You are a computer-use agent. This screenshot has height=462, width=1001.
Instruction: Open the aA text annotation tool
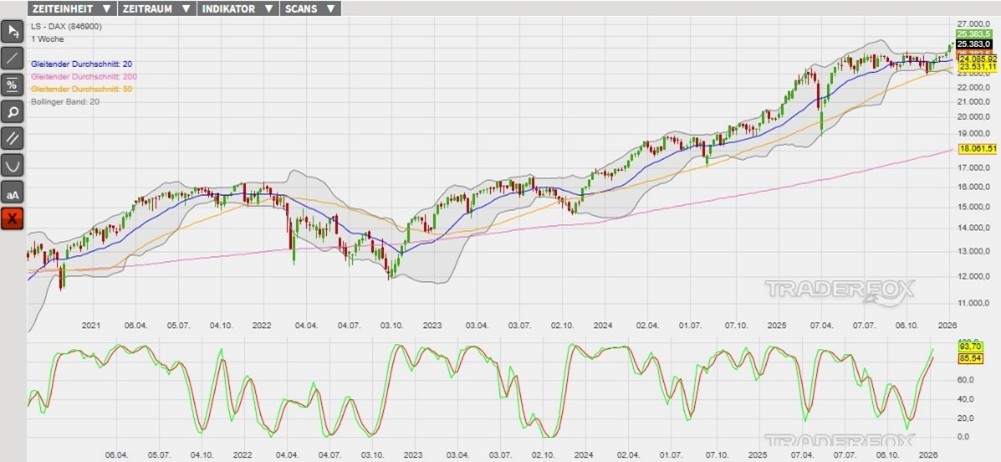(x=13, y=192)
